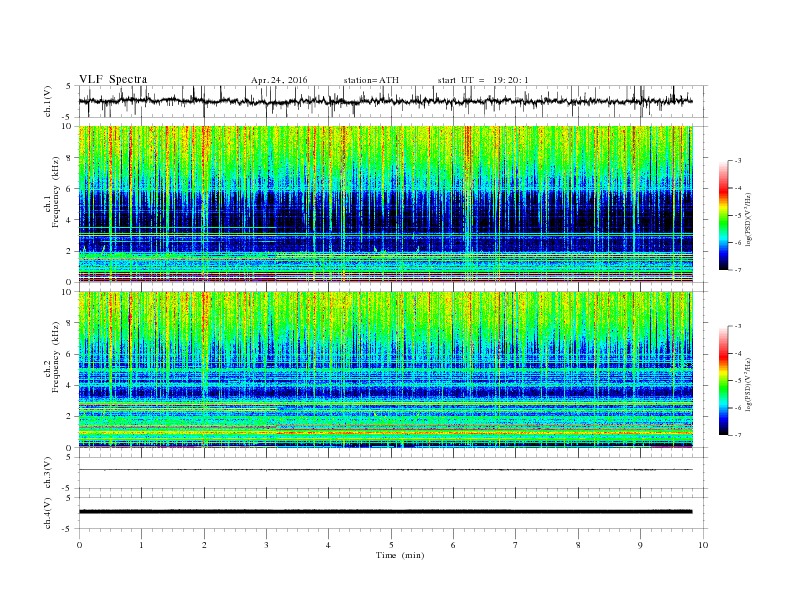
Task: Click the ch.2 spectrogram panel
Action: pos(386,370)
